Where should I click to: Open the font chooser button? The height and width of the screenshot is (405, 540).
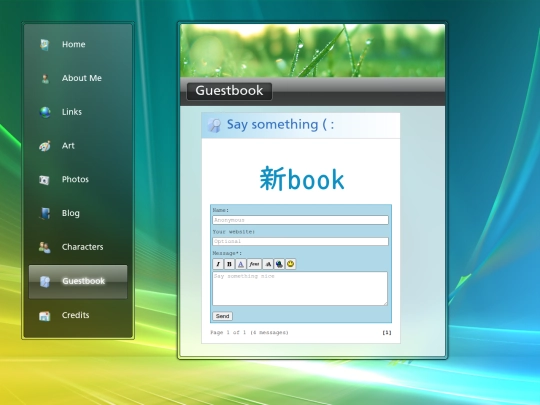[x=254, y=264]
